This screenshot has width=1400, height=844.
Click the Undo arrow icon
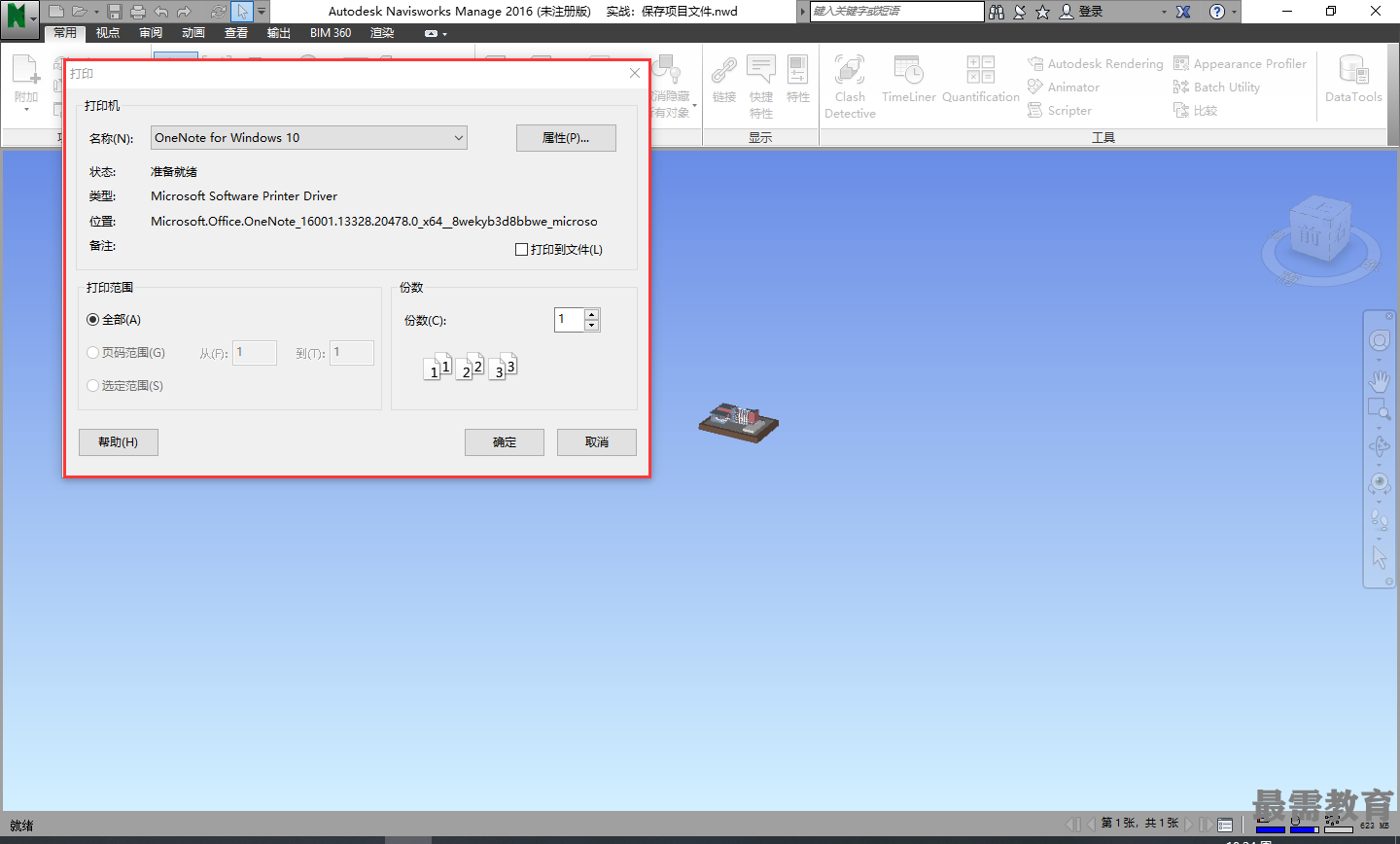coord(160,12)
